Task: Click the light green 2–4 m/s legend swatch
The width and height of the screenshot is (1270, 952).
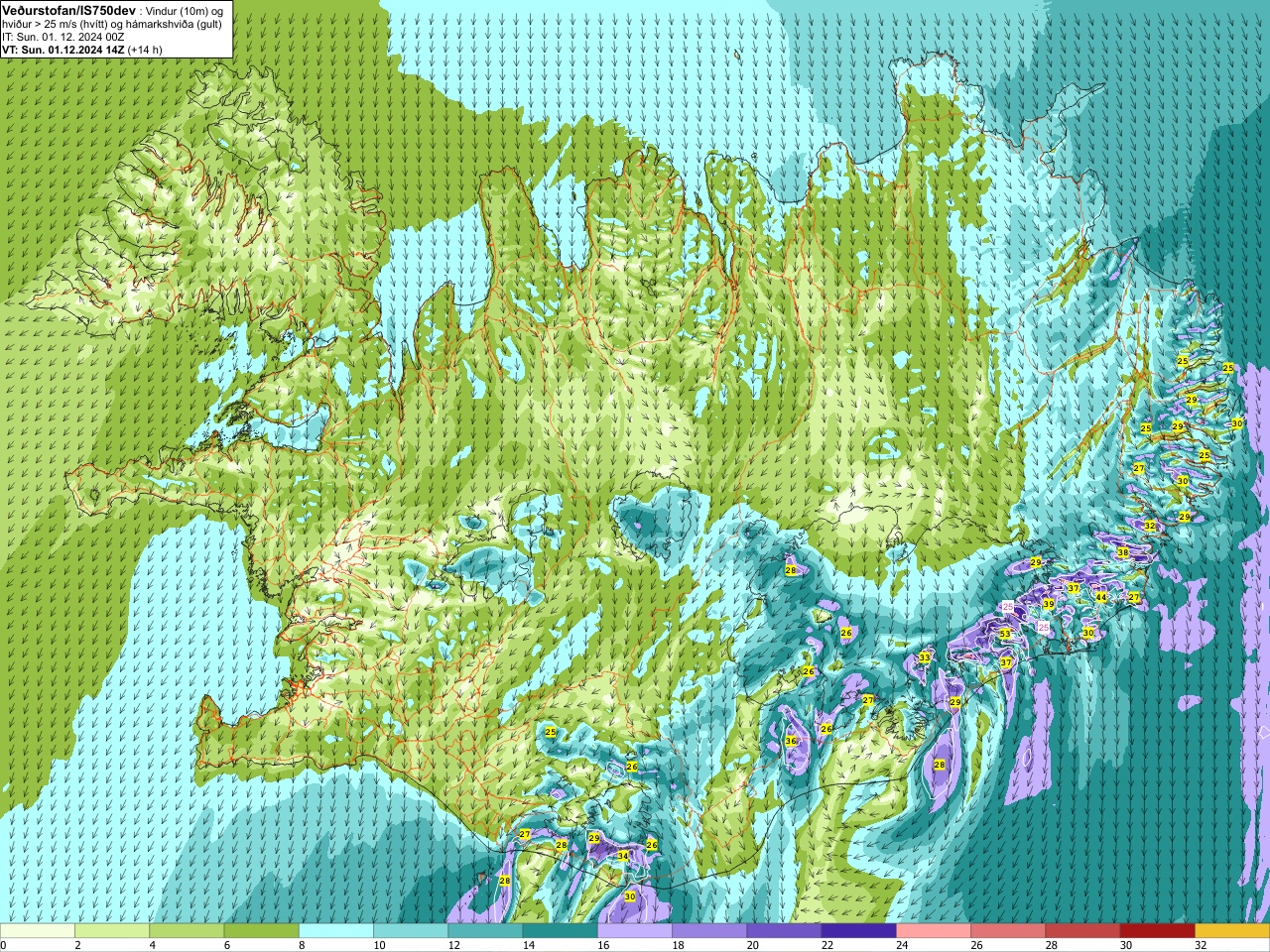Action: [x=112, y=931]
